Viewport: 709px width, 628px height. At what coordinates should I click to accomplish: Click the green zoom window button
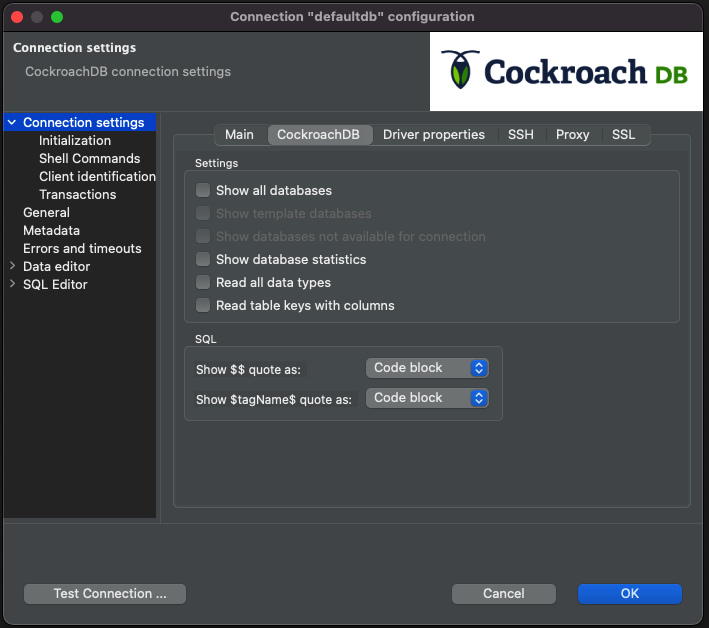click(57, 17)
